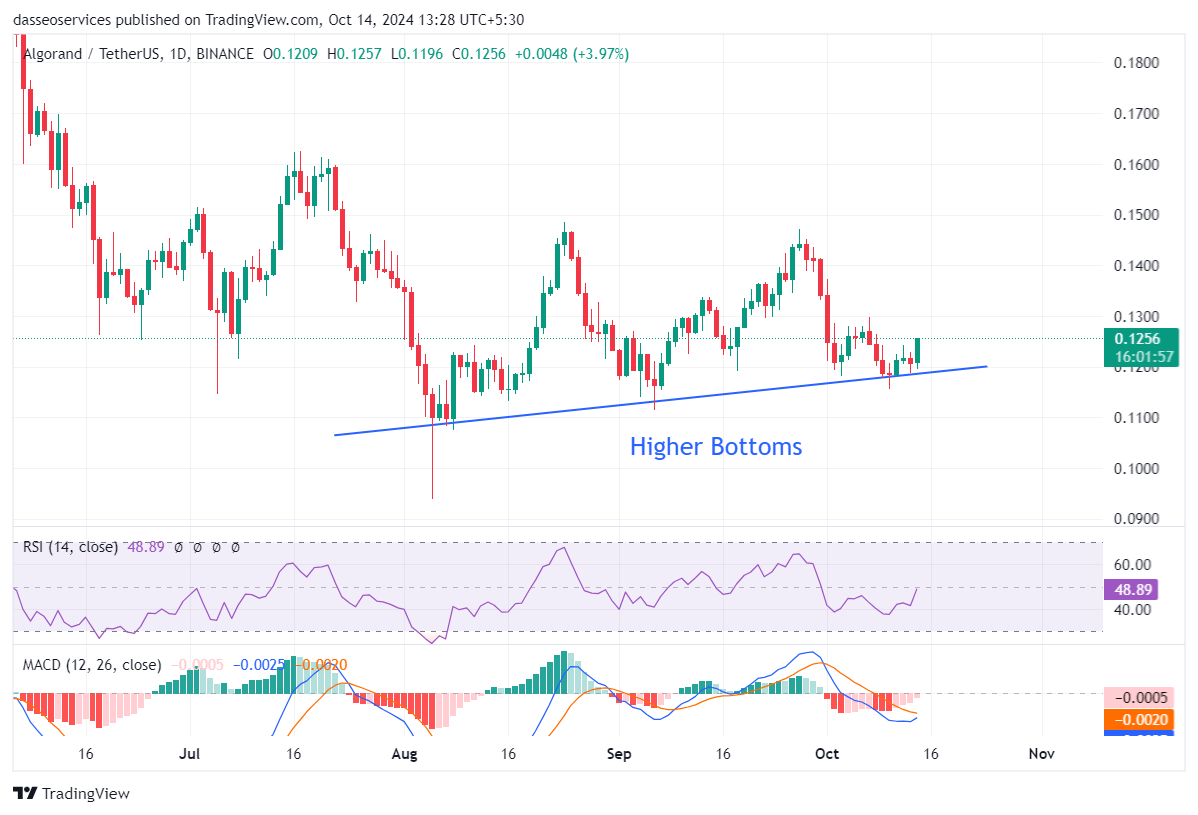Click the Jul label on date axis

(x=190, y=753)
